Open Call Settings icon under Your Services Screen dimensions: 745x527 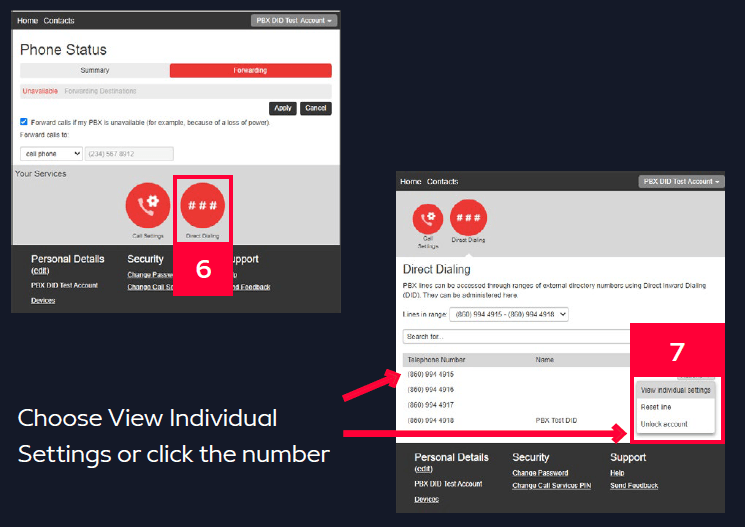click(147, 206)
